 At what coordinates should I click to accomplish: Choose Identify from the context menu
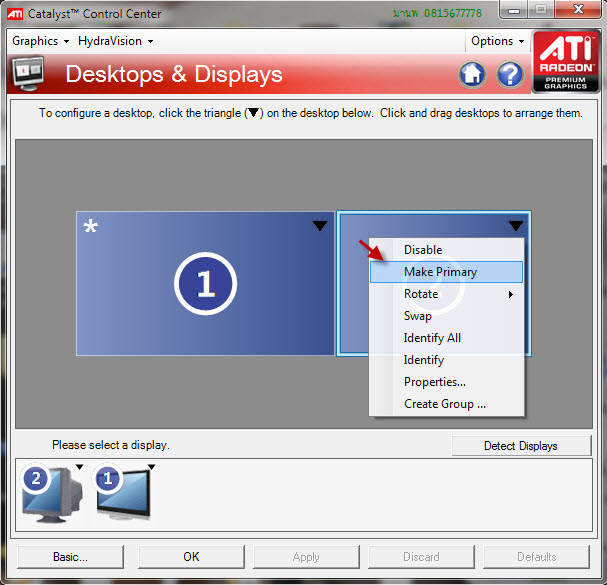(446, 360)
